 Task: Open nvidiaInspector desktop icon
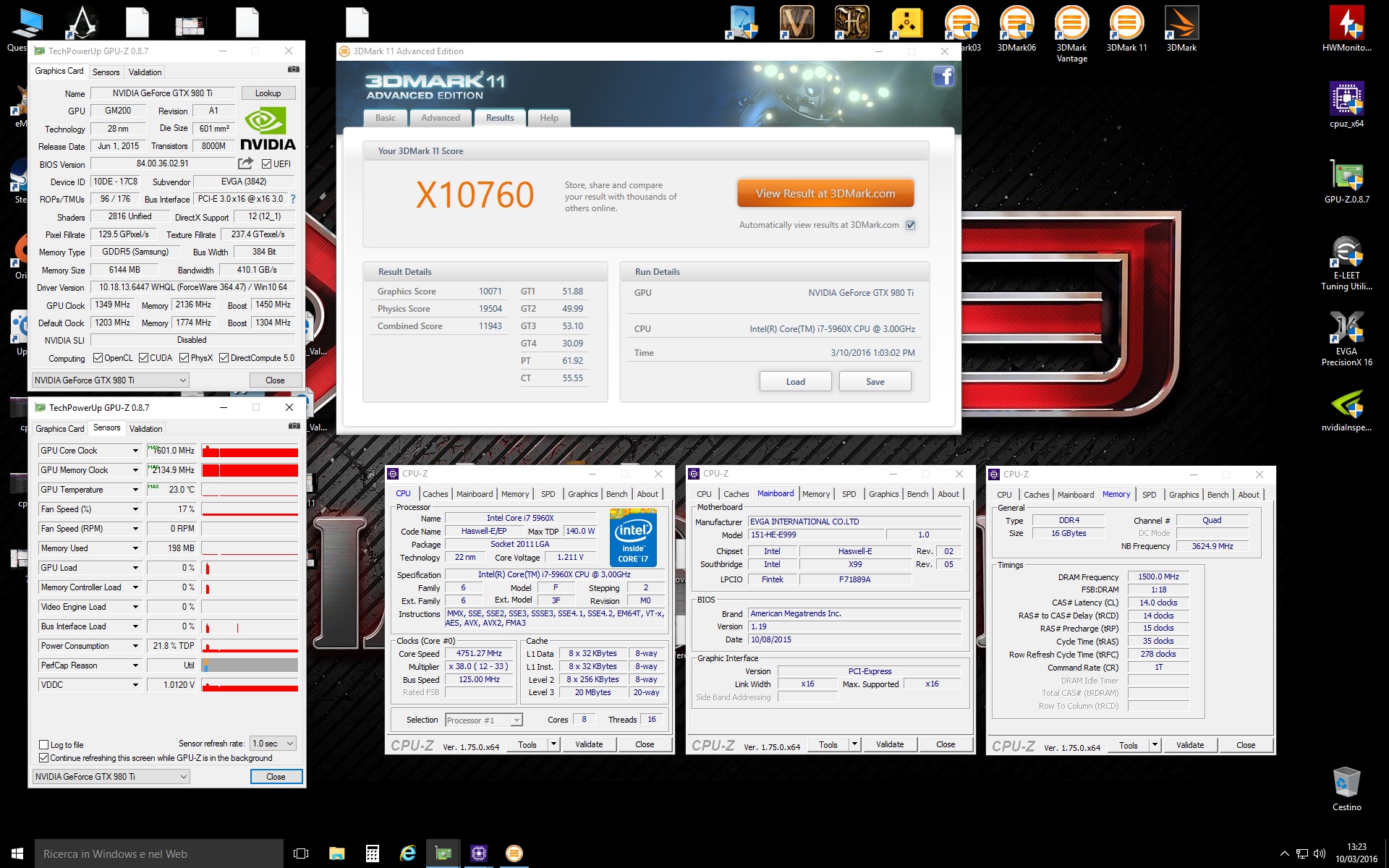(1346, 409)
